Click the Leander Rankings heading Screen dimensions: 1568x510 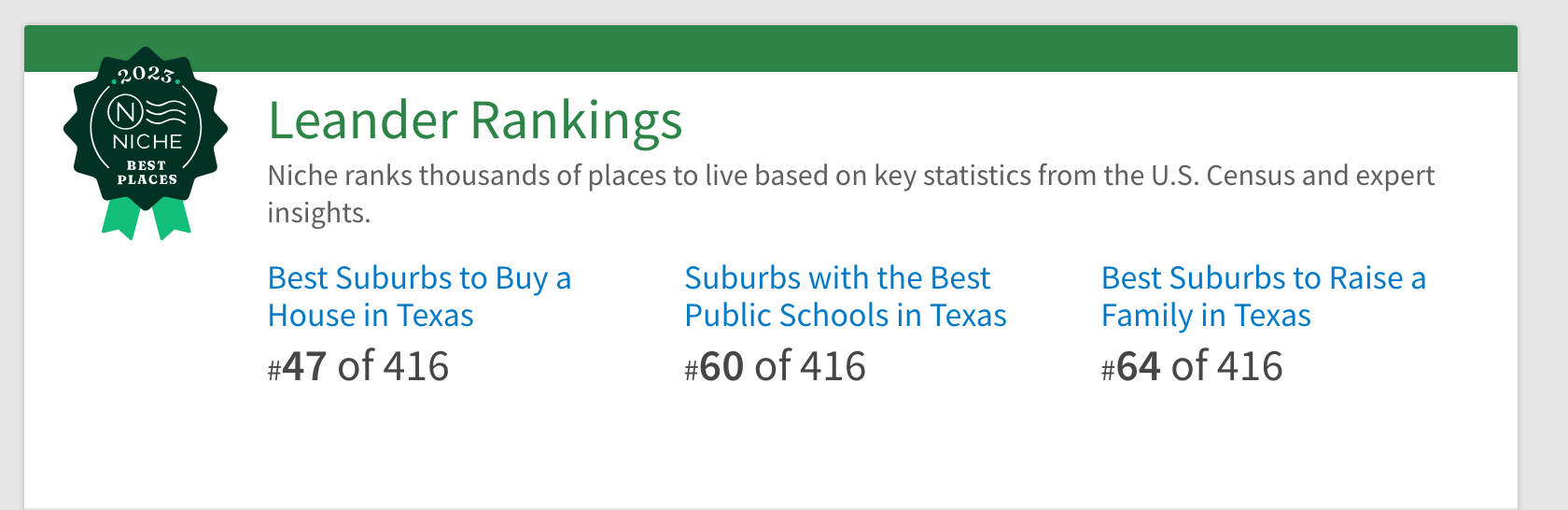pos(475,121)
